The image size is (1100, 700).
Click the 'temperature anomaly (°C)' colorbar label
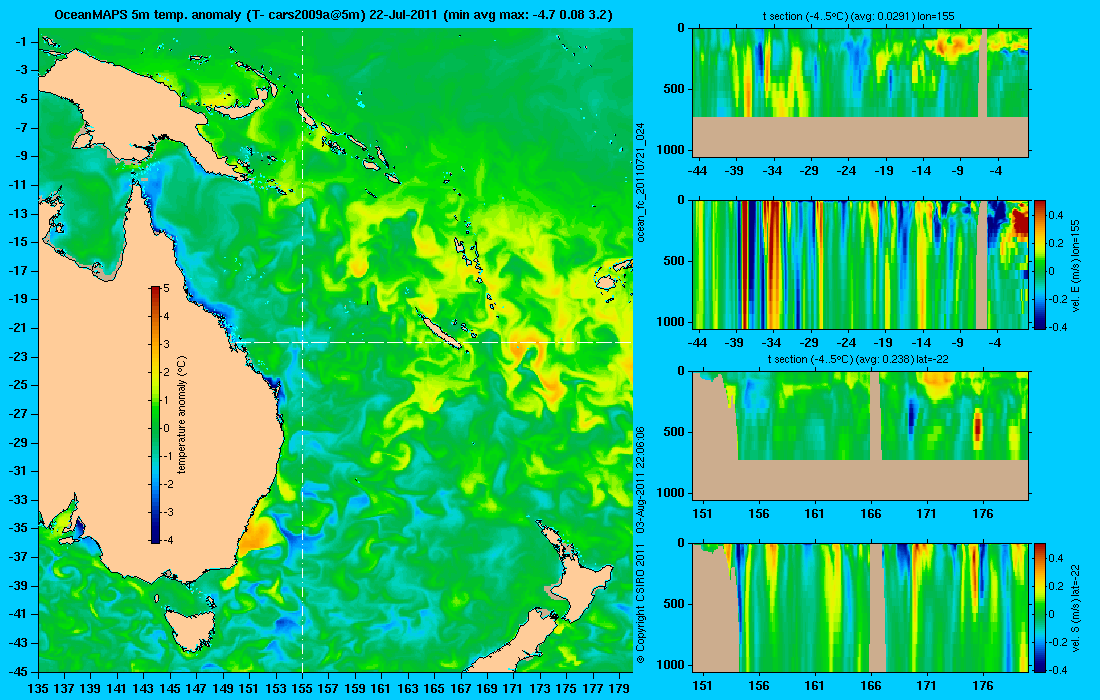pyautogui.click(x=182, y=415)
